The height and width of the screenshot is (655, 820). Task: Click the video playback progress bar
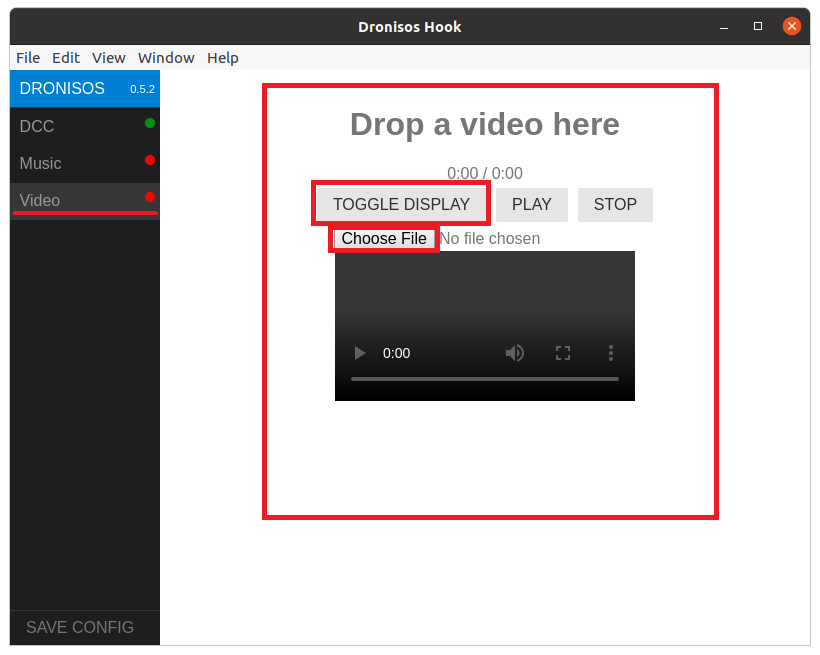coord(485,378)
